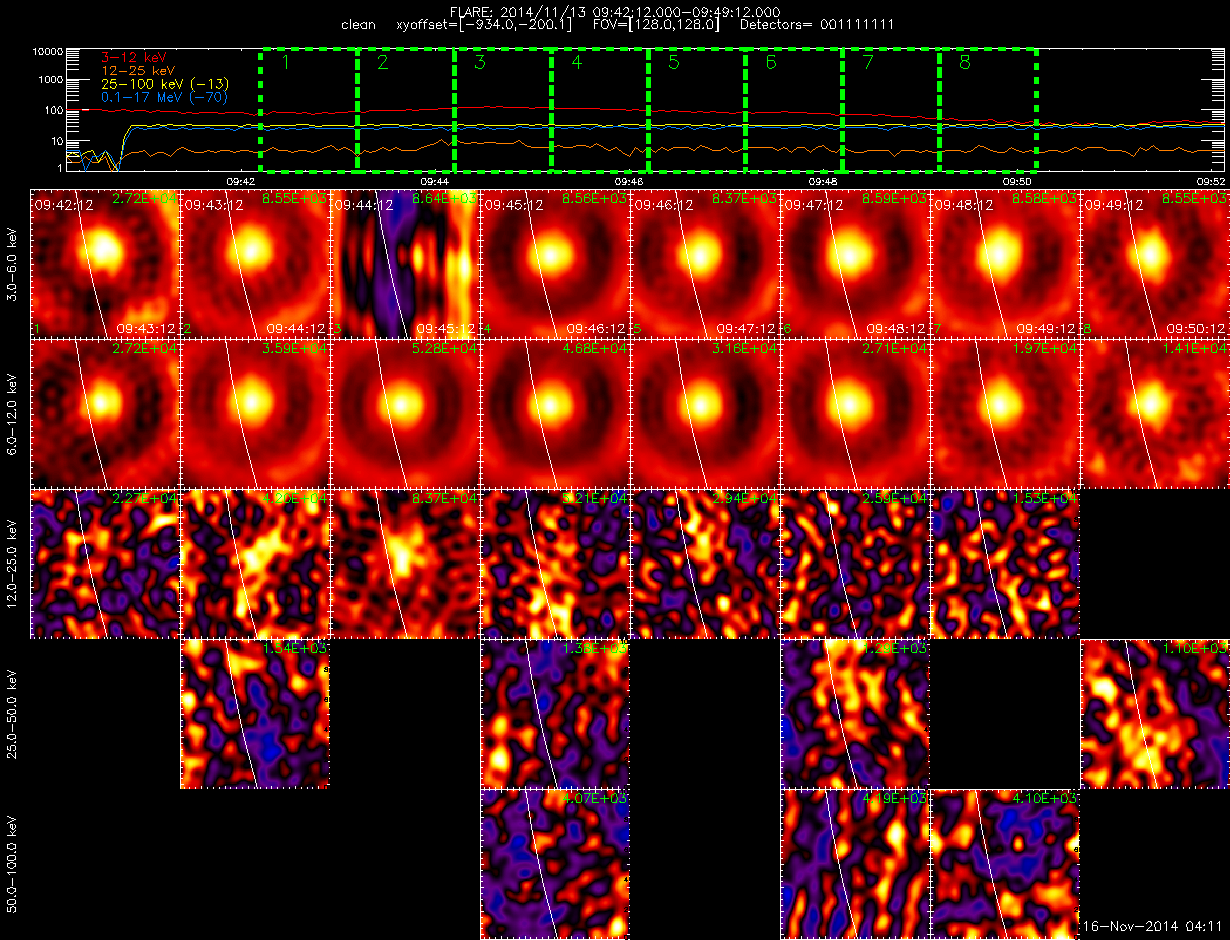Click the peak value 8.59E+03
1230x940 pixels.
coord(896,199)
